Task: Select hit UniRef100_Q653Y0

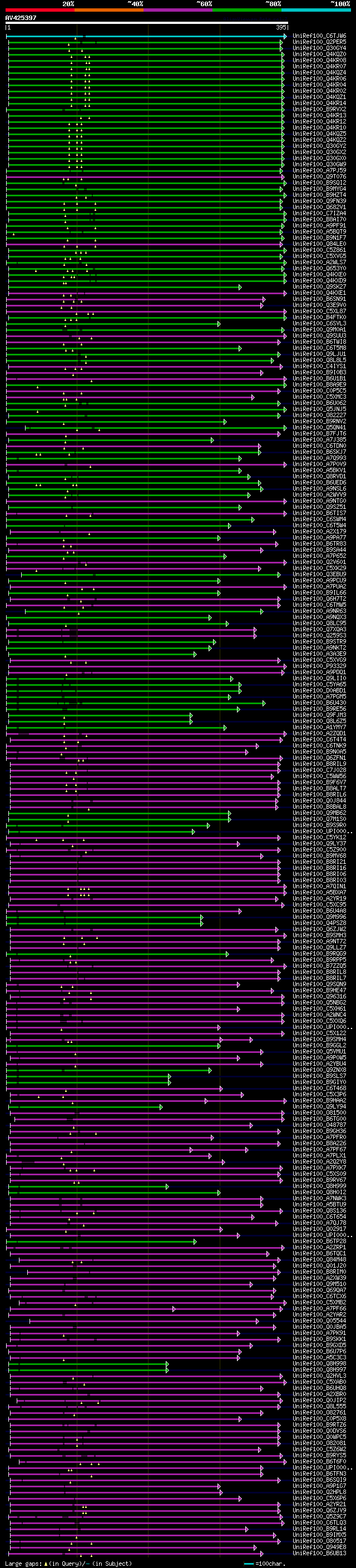Action: tap(319, 269)
